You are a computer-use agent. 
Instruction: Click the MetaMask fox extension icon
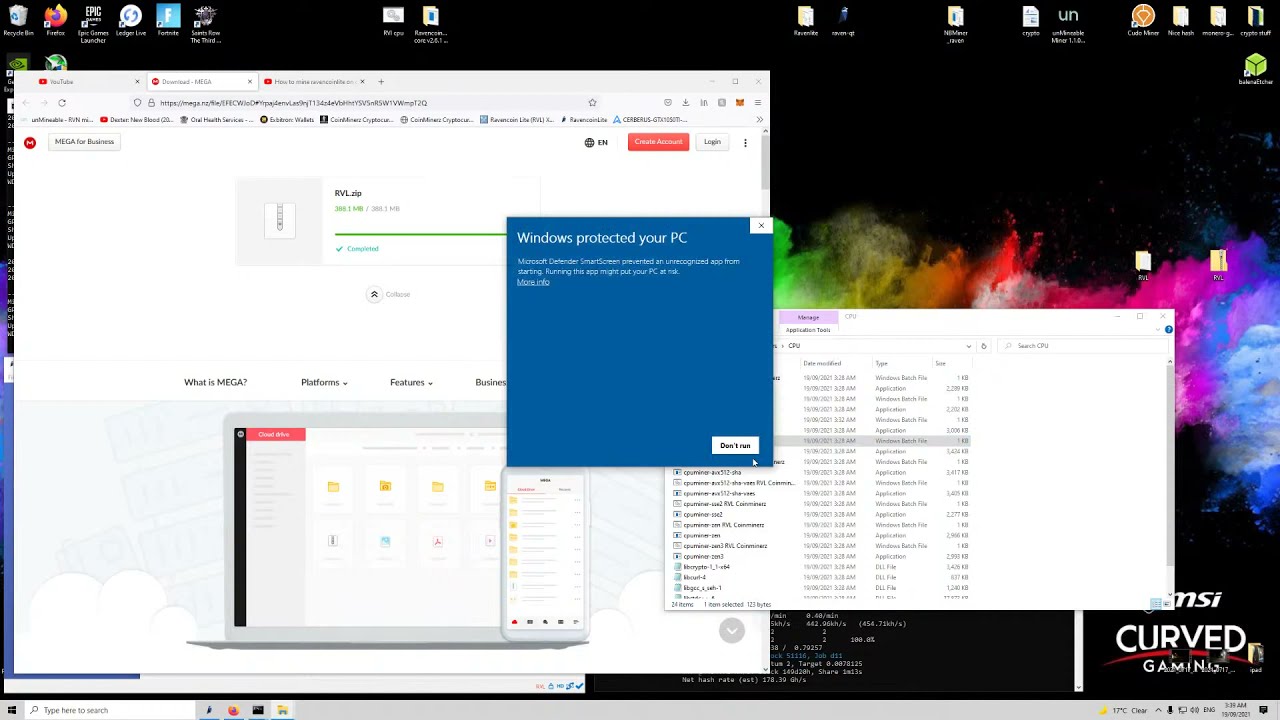(x=740, y=103)
